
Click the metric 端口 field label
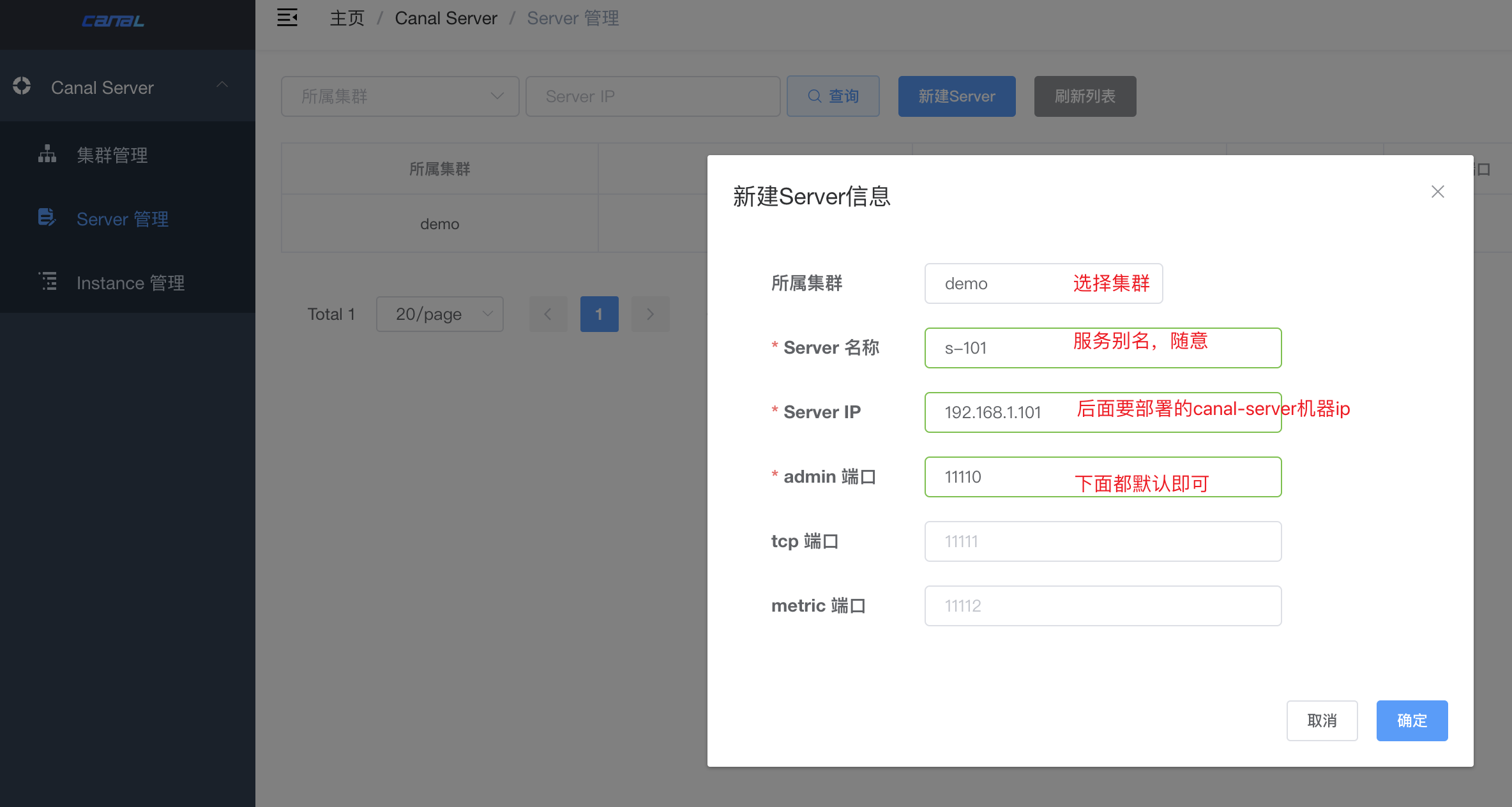pyautogui.click(x=819, y=606)
